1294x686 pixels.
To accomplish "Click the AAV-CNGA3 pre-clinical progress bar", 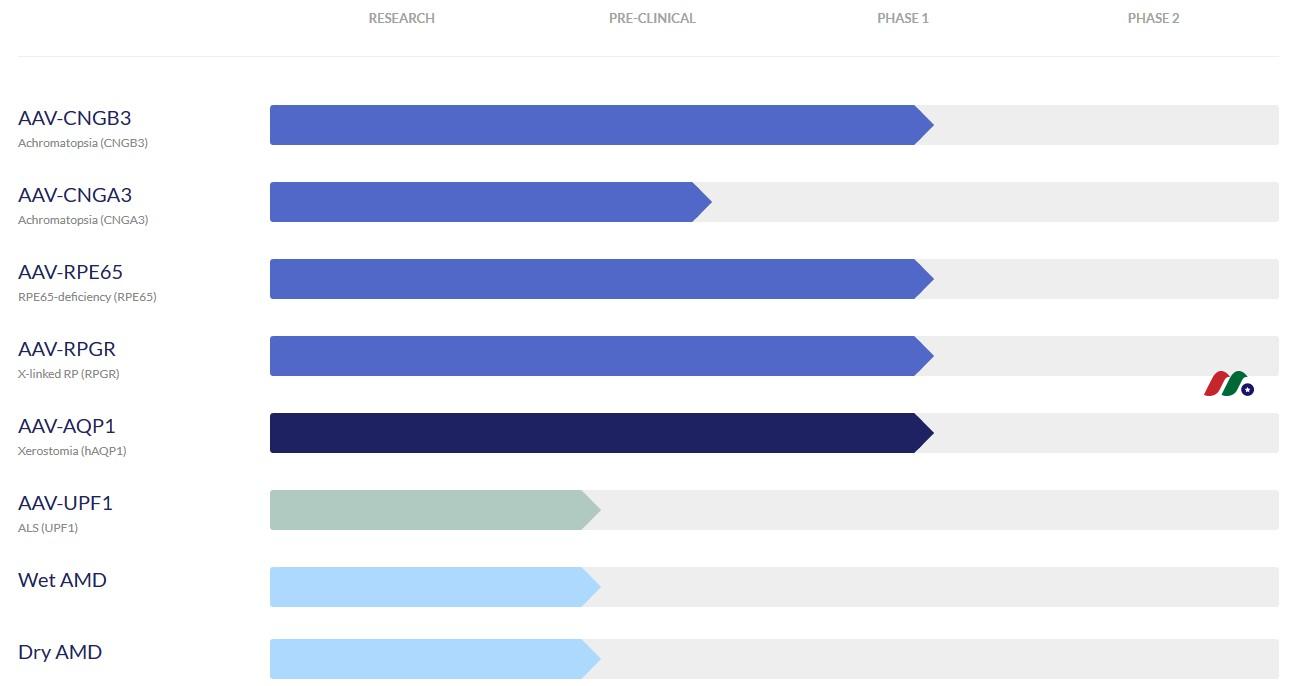I will click(x=490, y=202).
